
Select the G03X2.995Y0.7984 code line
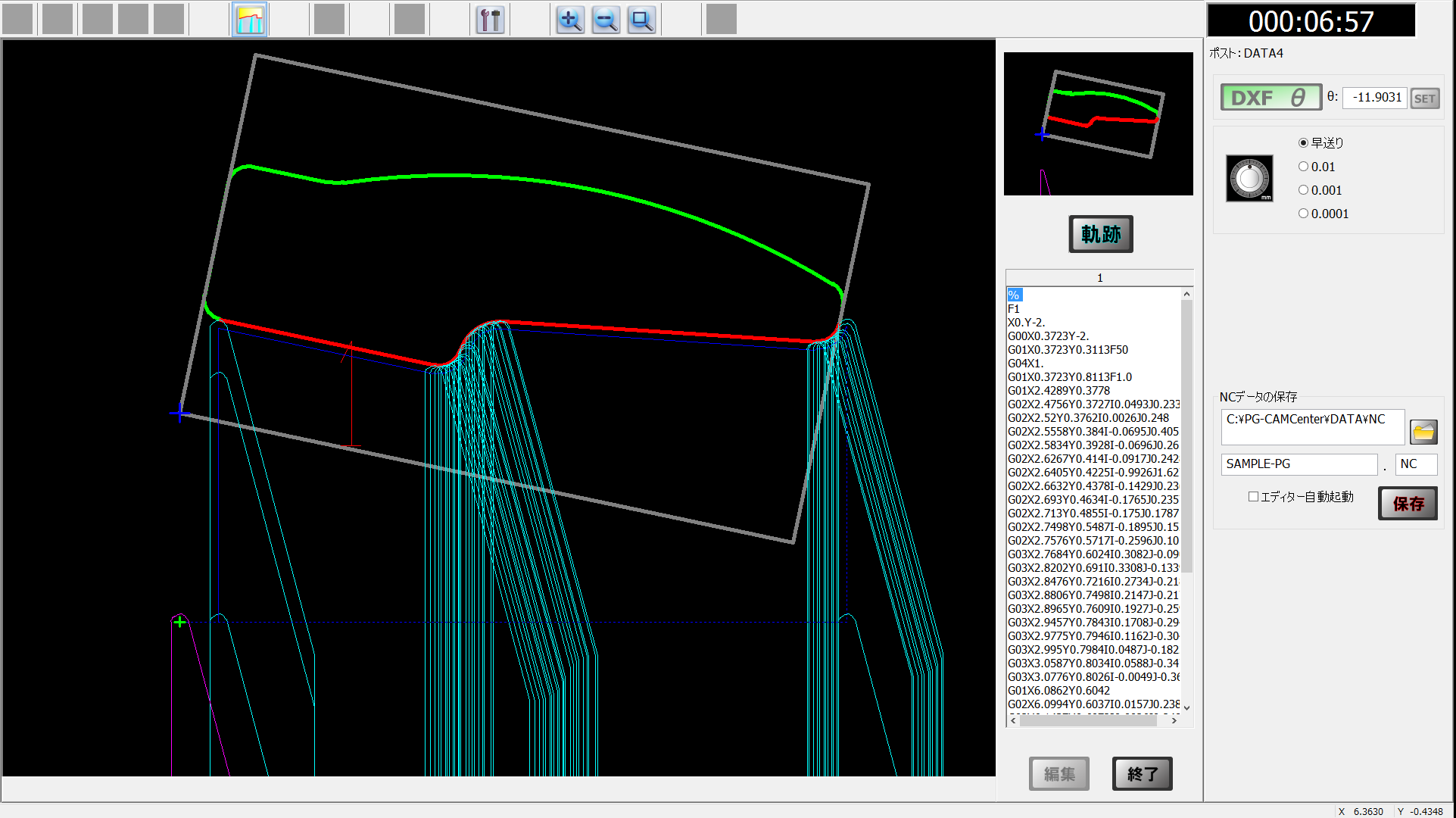coord(1093,650)
